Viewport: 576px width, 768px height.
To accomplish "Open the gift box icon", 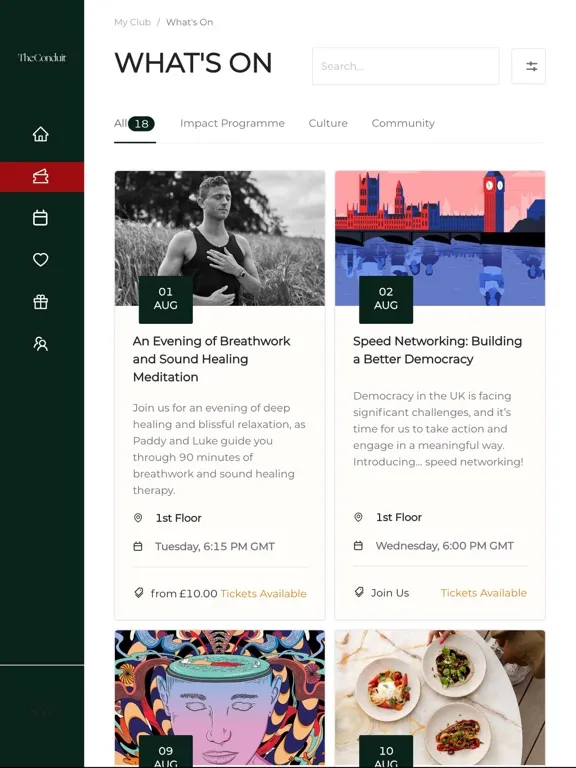I will (x=41, y=302).
